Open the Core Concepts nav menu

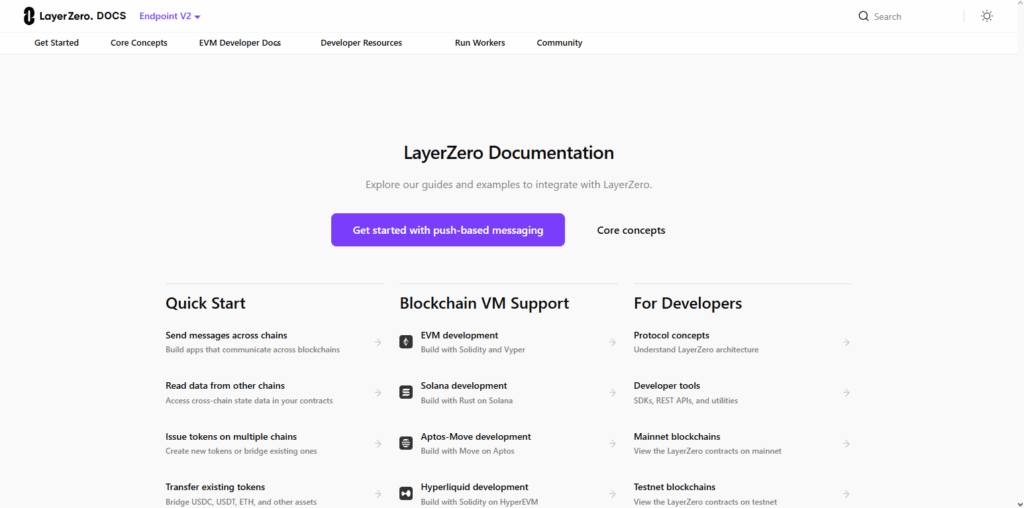[x=138, y=42]
